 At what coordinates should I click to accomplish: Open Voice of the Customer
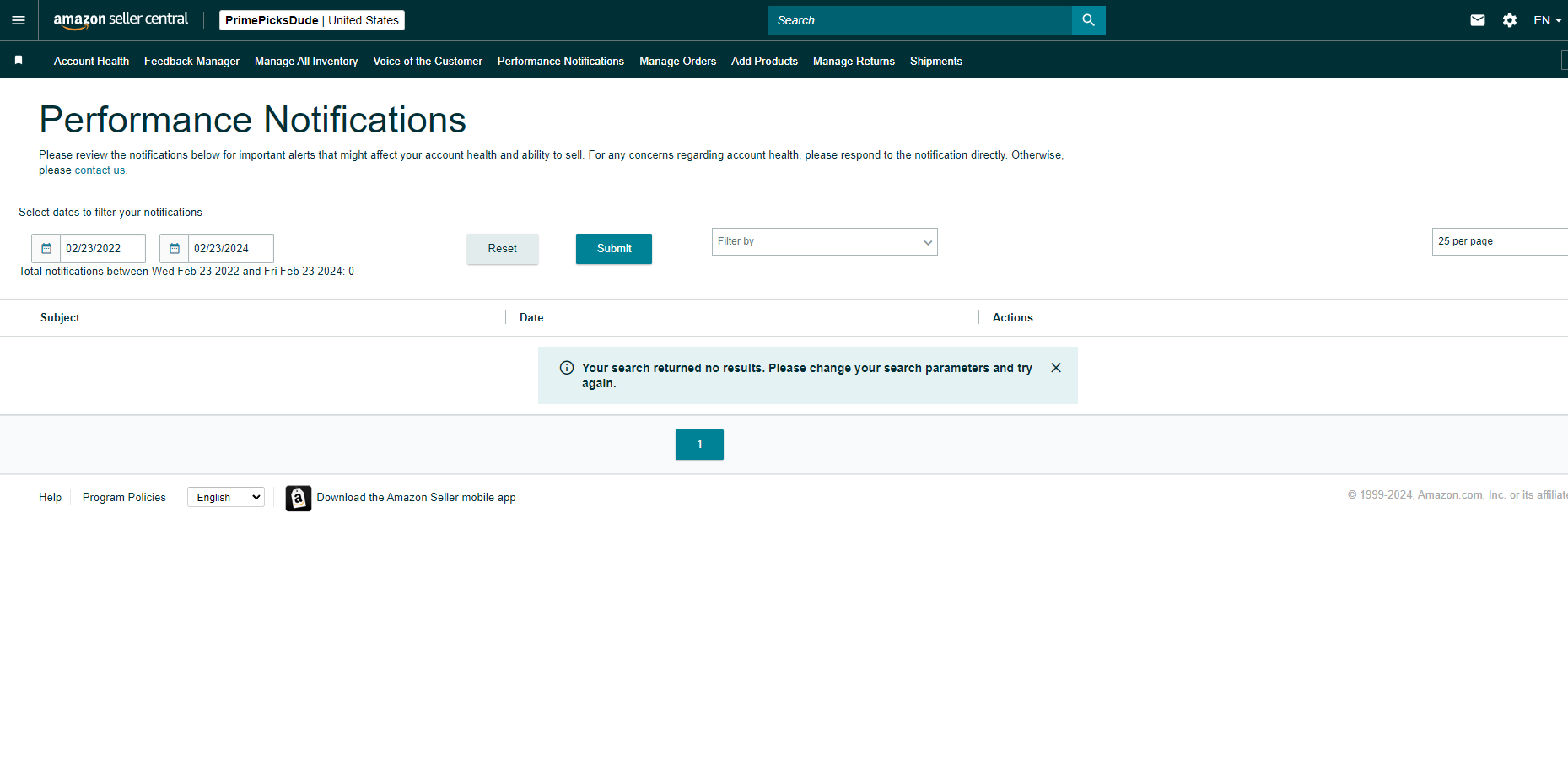[428, 61]
